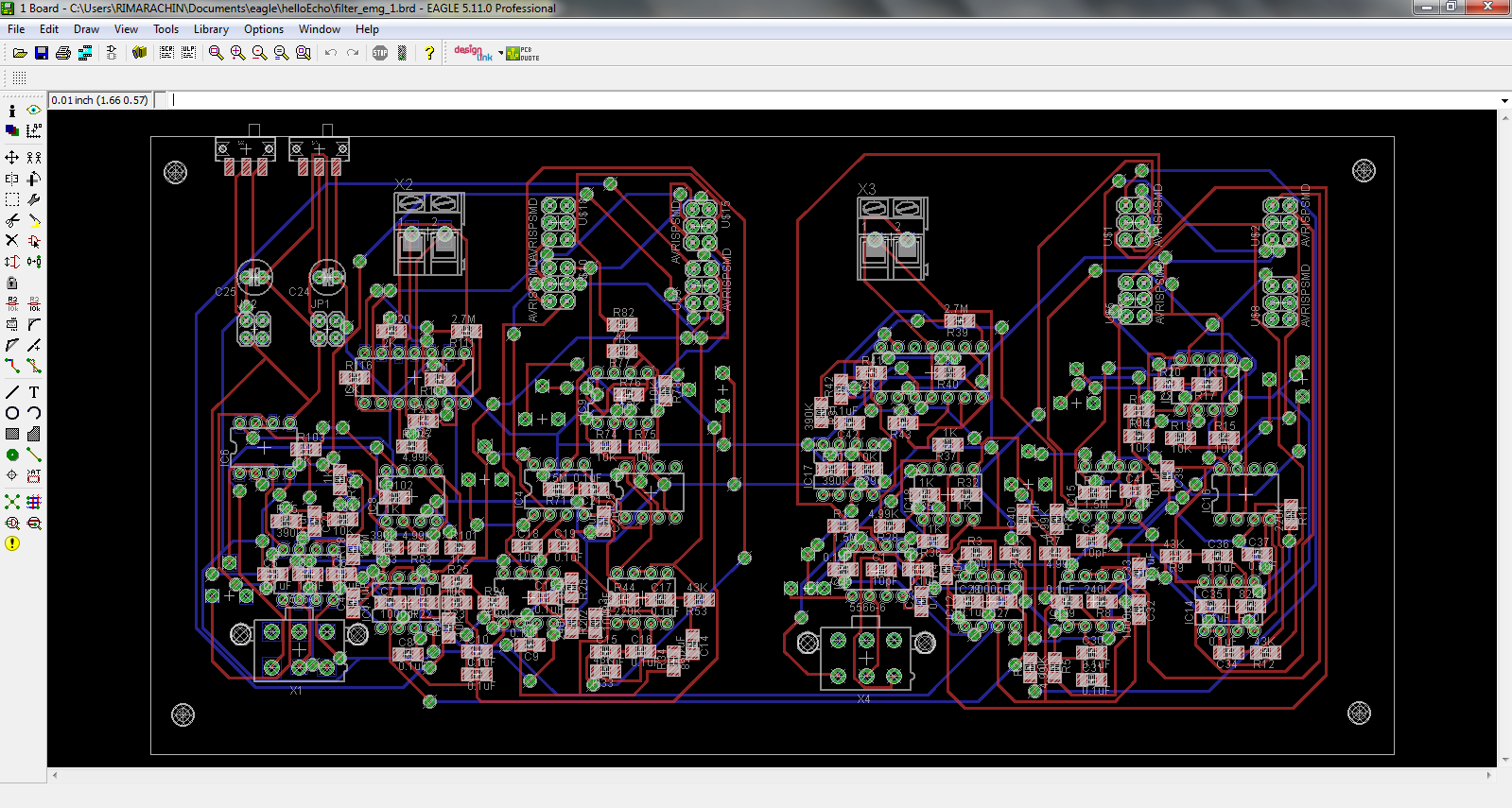Select the Via tool
Screen dimensions: 1512x808
click(12, 455)
